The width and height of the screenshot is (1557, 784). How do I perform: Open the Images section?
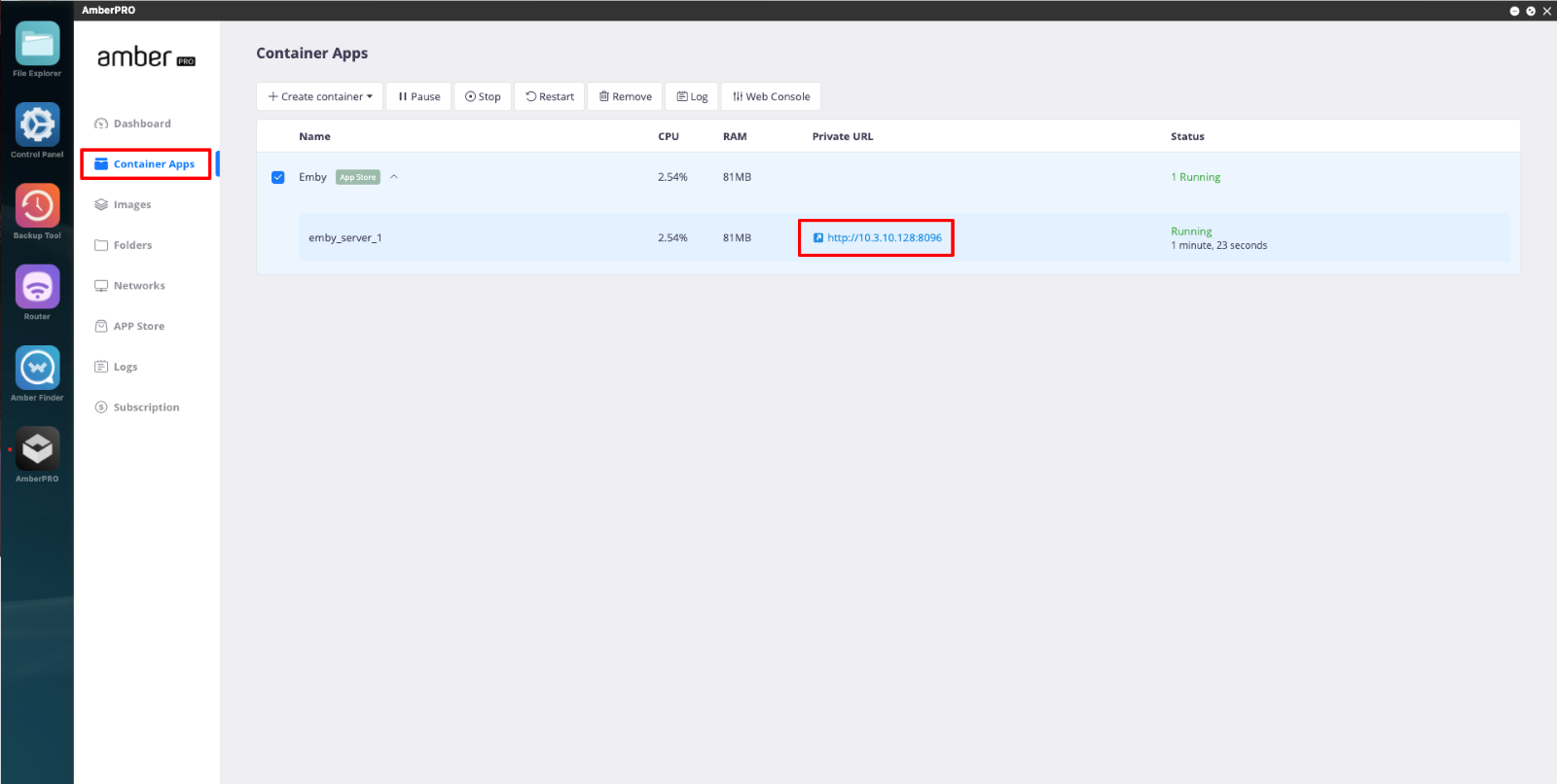[132, 204]
